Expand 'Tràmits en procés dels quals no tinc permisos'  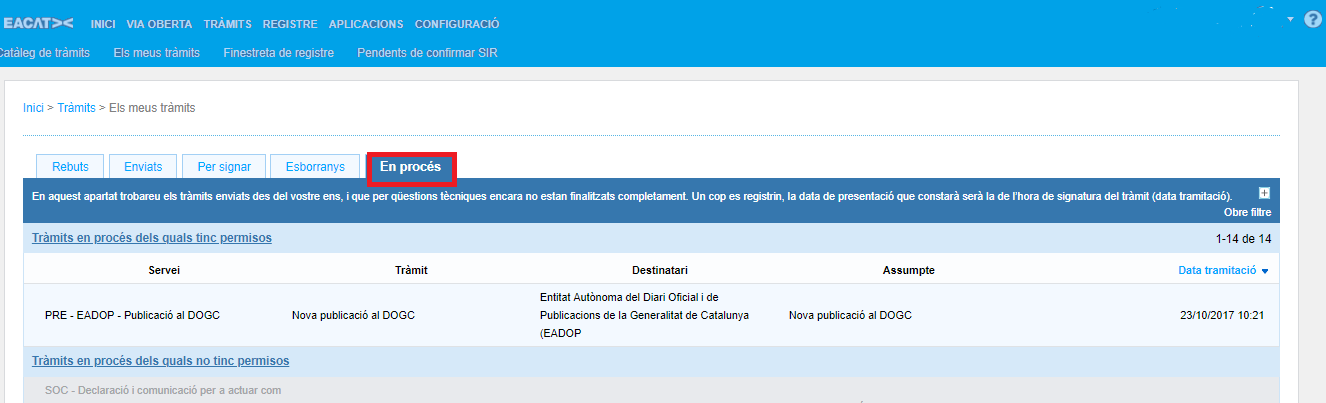coord(160,361)
